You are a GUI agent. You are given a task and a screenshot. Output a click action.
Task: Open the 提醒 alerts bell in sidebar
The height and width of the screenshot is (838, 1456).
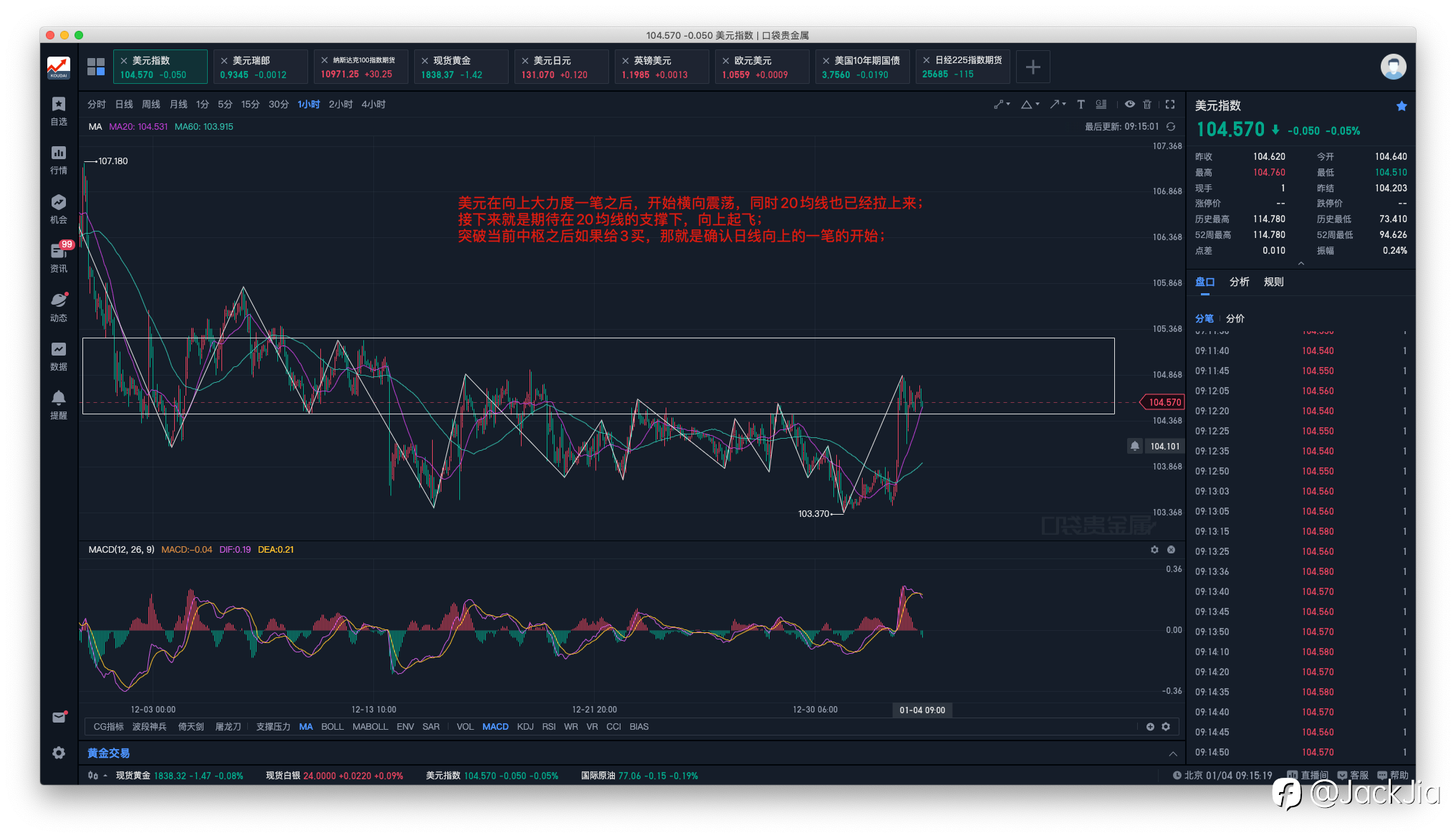point(59,404)
